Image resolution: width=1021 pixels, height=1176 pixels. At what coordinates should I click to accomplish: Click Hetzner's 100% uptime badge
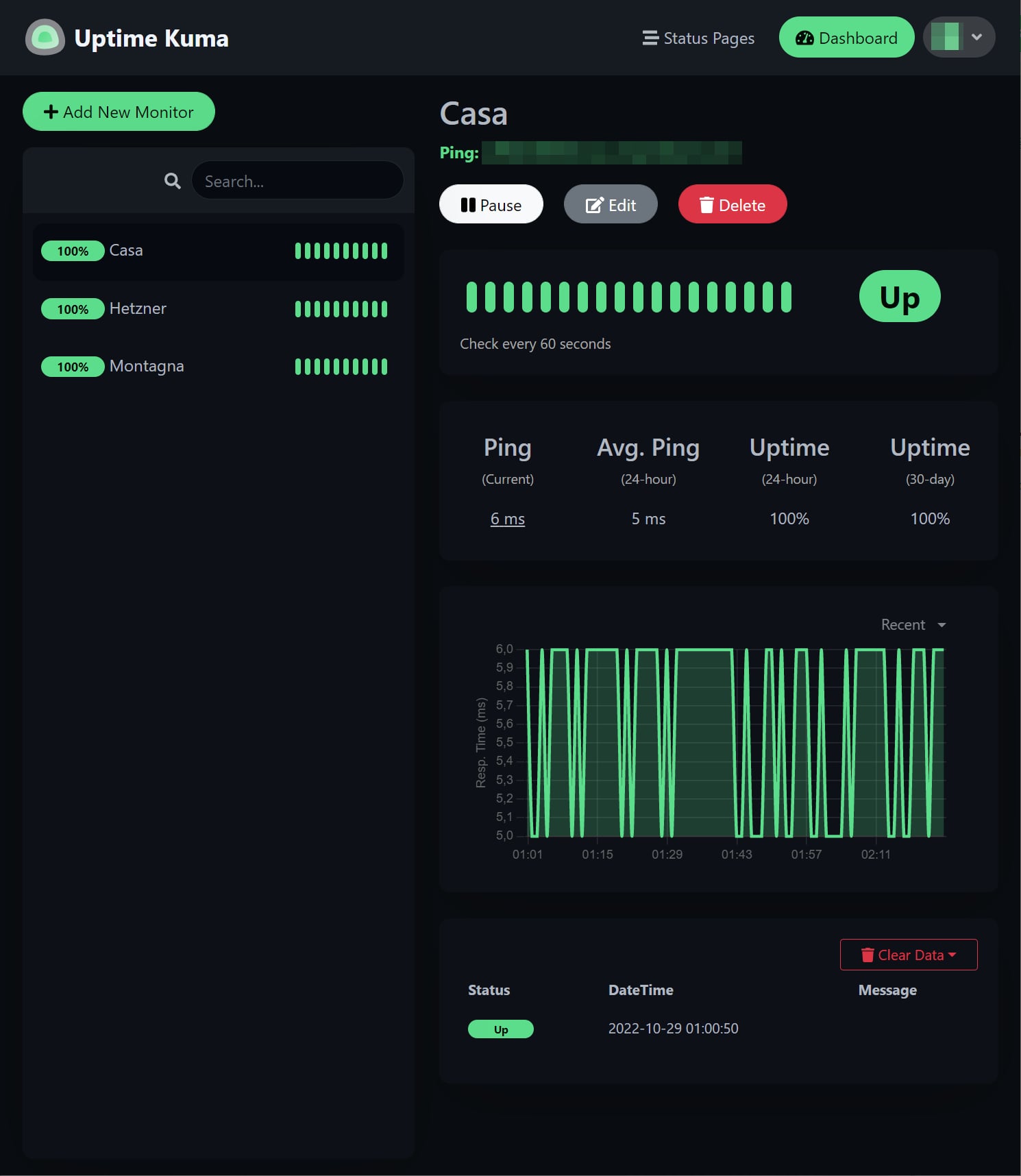pyautogui.click(x=73, y=309)
